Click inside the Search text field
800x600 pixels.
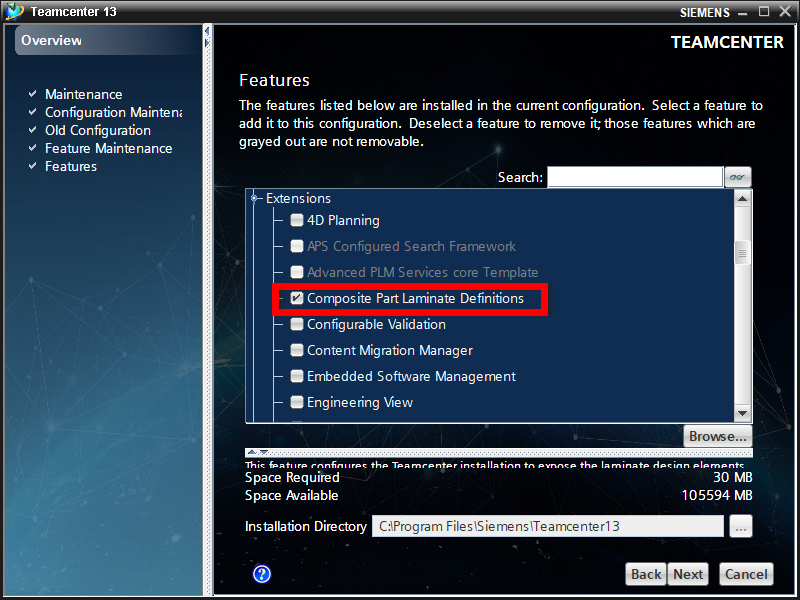click(x=635, y=176)
